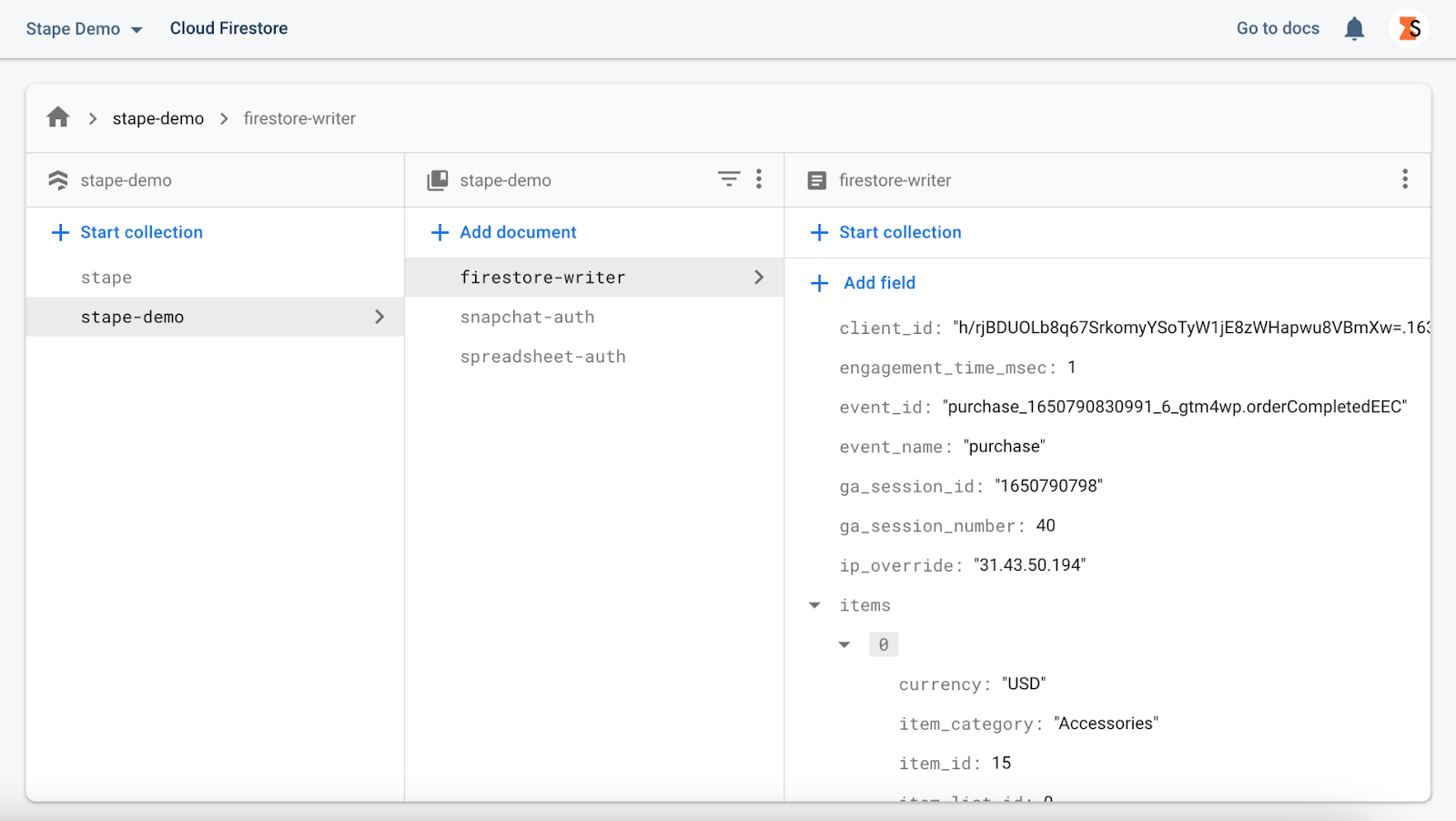Viewport: 1456px width, 821px height.
Task: Click the 0 index badge
Action: 884,644
